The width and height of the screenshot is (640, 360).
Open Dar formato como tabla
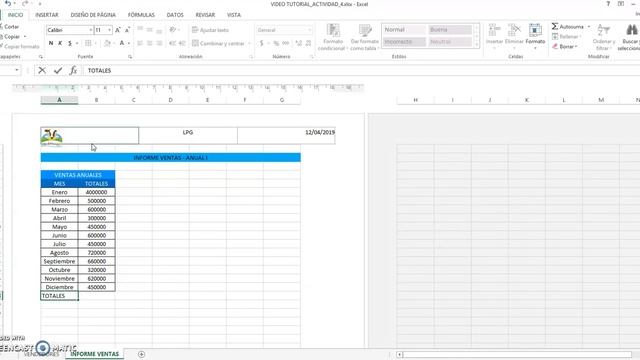coord(364,37)
